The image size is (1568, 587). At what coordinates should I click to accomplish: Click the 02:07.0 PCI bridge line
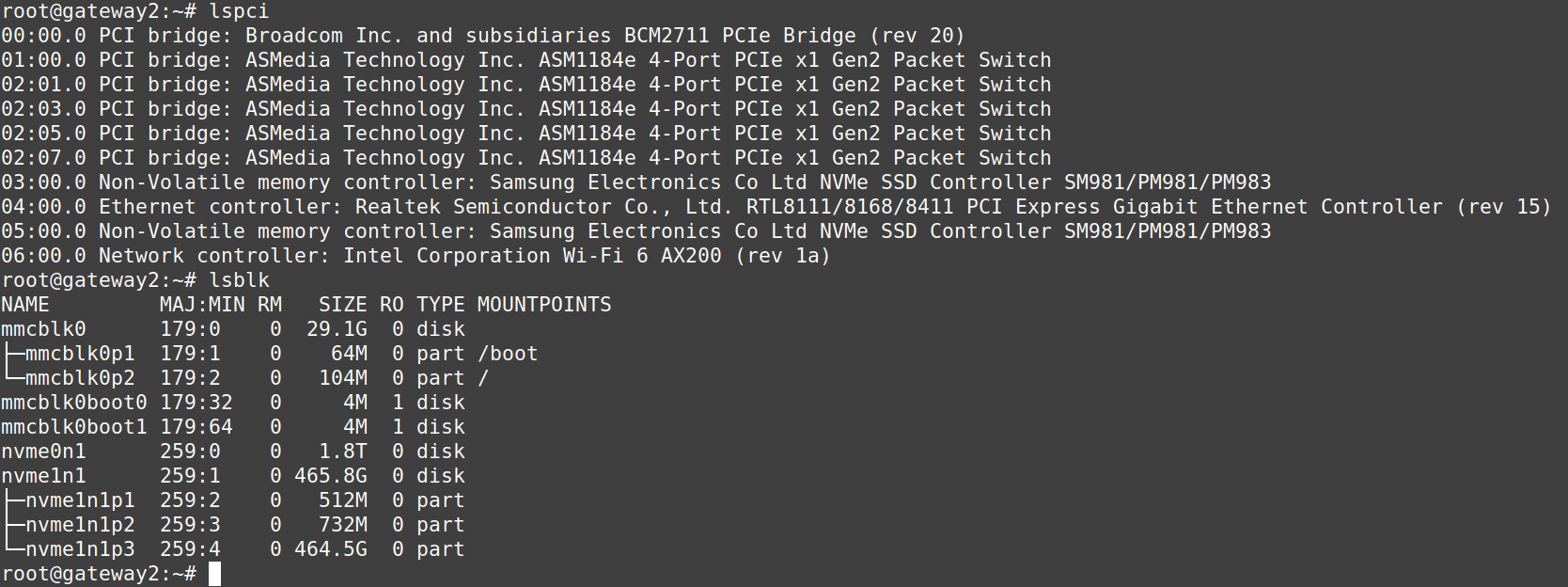(525, 158)
